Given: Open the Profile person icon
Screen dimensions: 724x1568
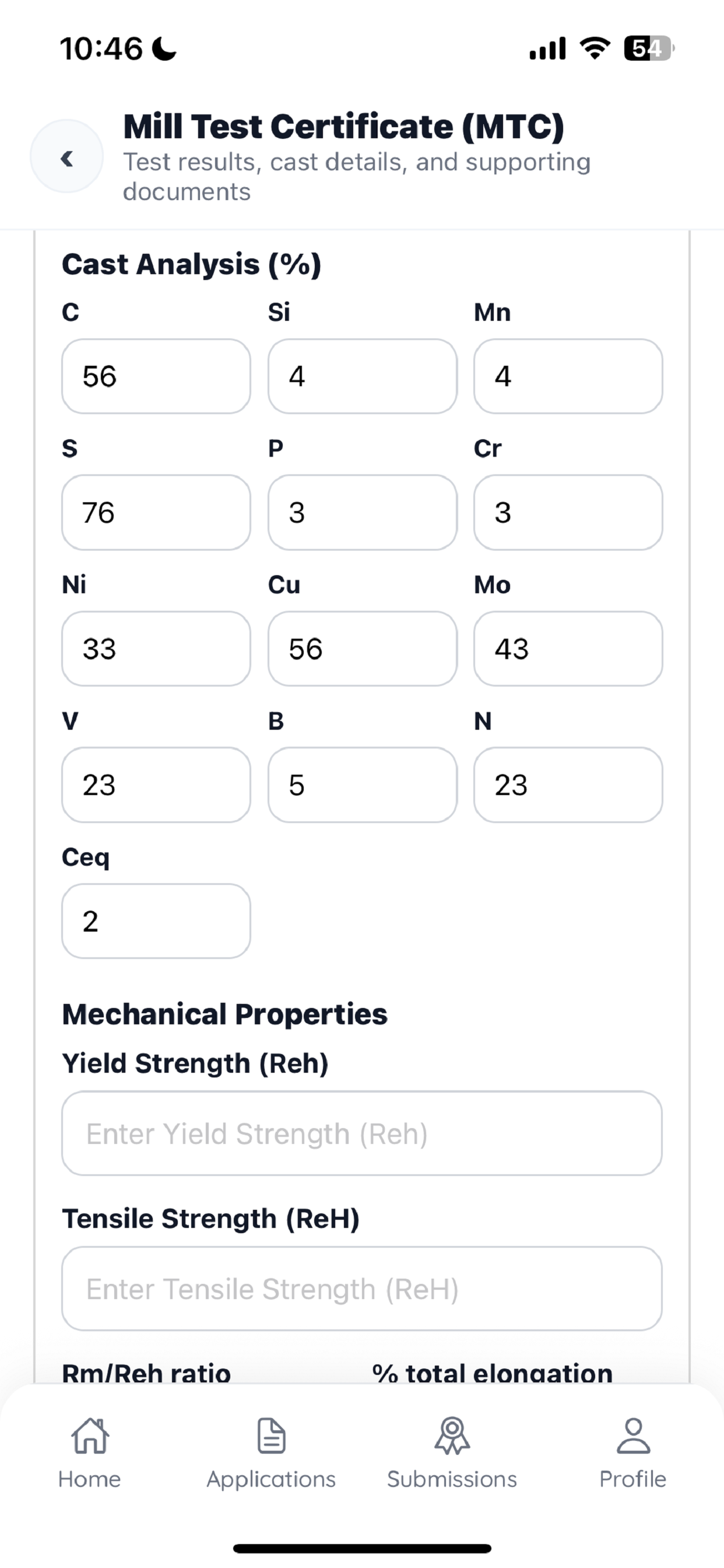Looking at the screenshot, I should coord(633,1436).
